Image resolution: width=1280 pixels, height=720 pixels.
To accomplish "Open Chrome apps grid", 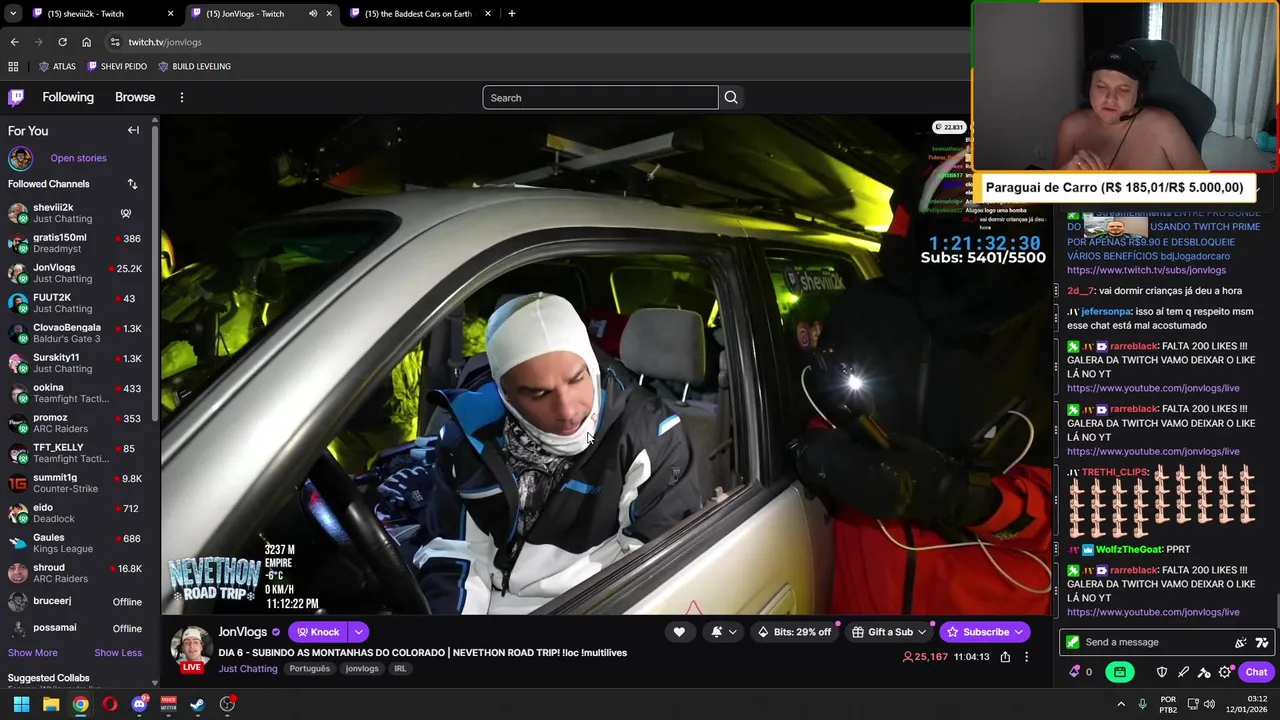I will pos(13,66).
